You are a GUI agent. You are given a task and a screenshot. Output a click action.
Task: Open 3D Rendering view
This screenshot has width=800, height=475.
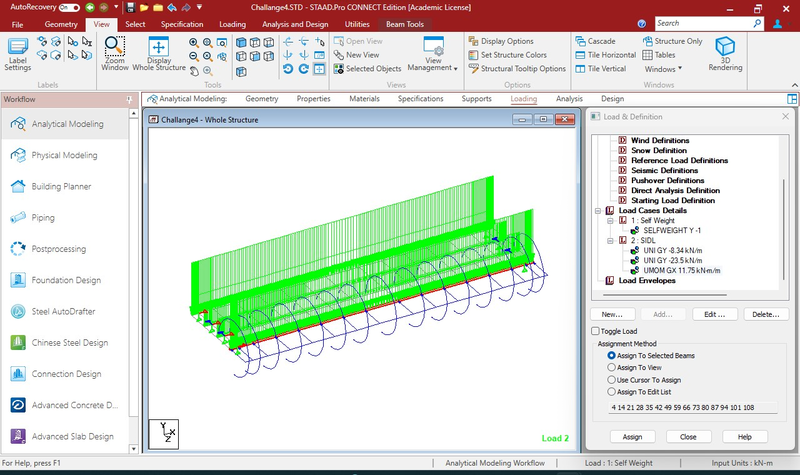pos(726,54)
